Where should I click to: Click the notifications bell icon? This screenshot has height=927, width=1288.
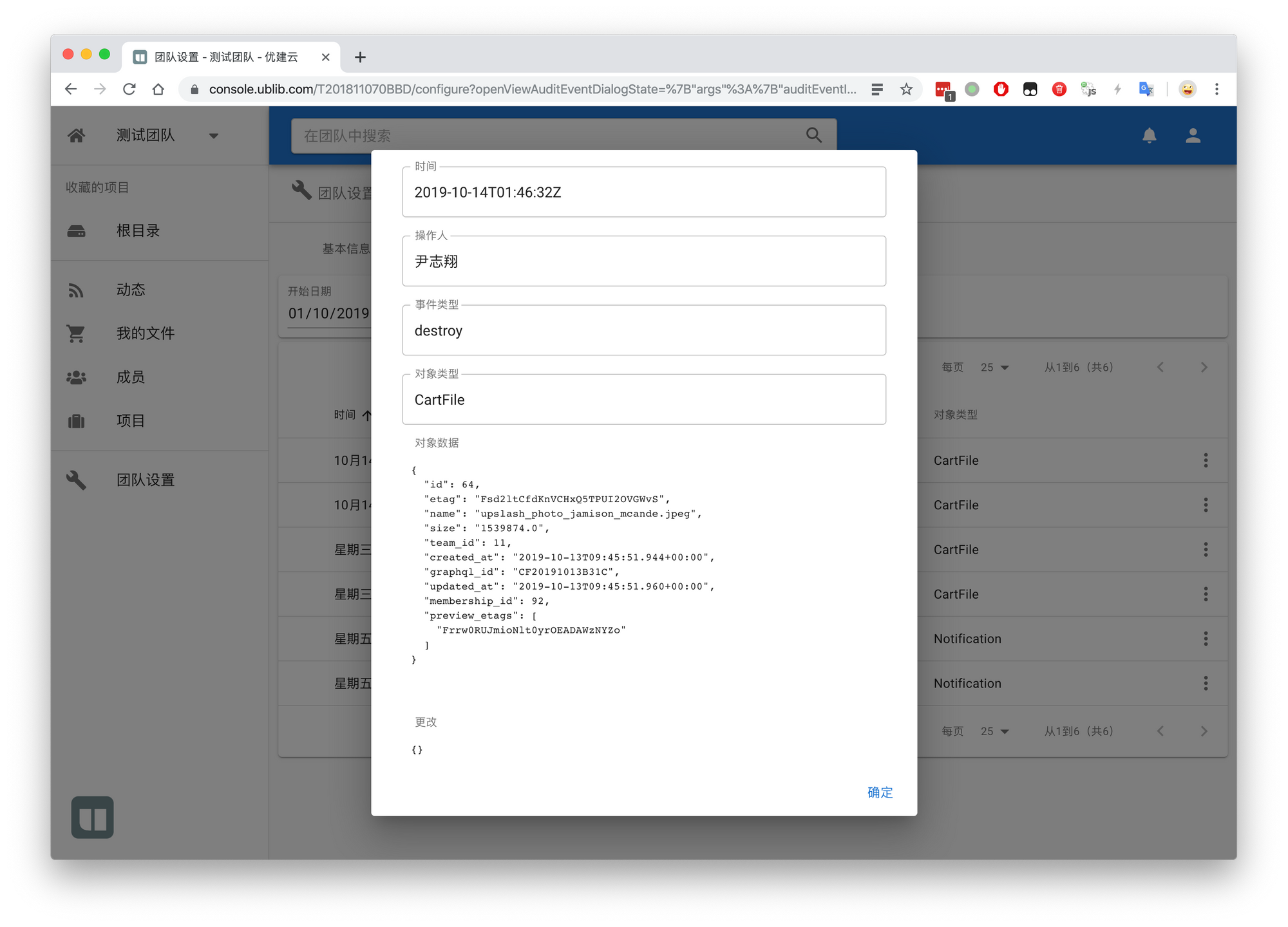1149,135
